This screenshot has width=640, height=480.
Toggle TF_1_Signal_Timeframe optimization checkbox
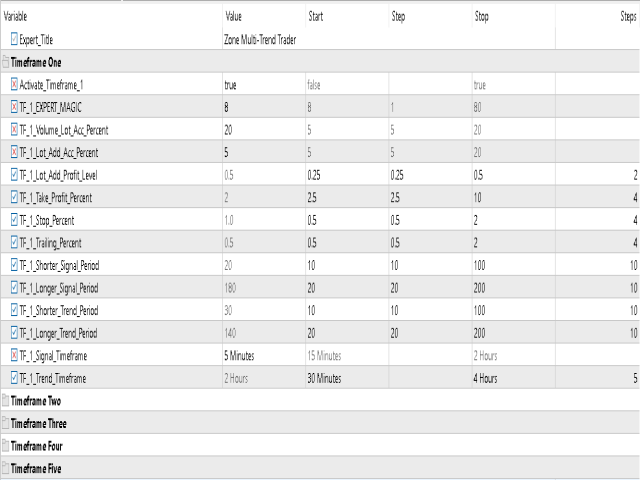point(14,356)
